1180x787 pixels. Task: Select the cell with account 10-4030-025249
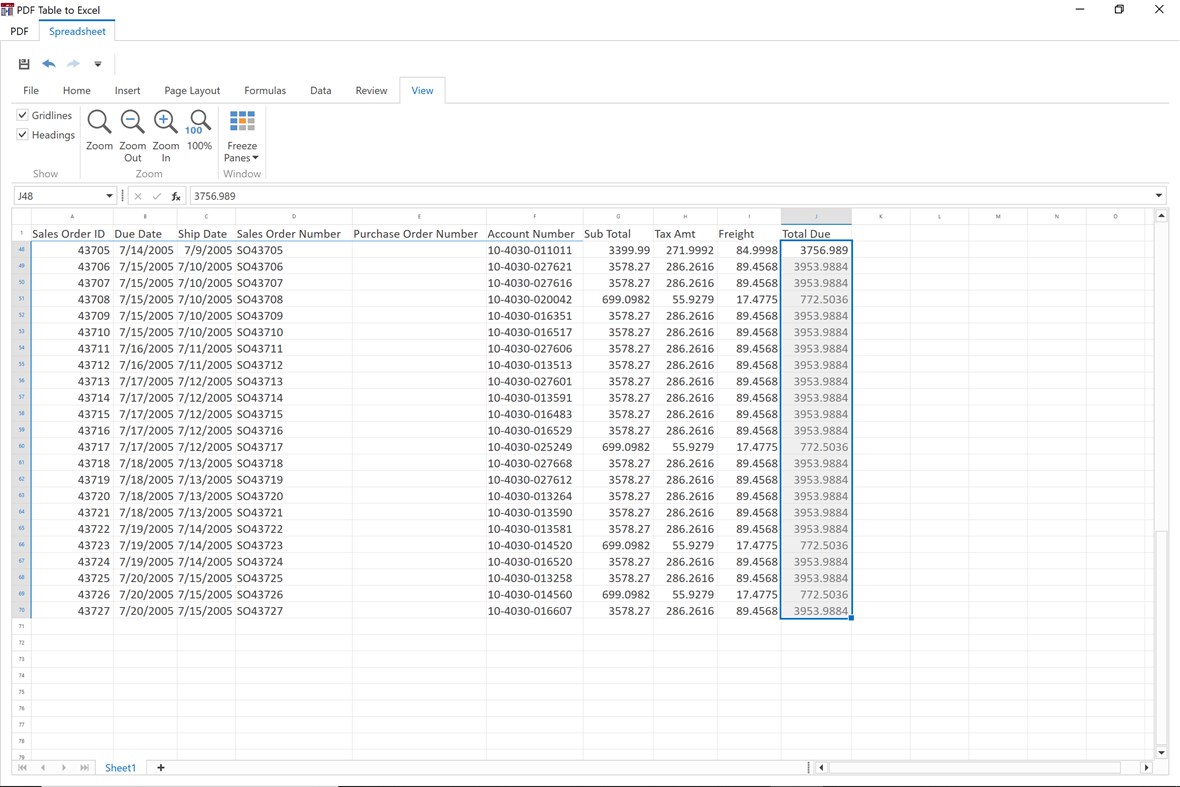[534, 447]
